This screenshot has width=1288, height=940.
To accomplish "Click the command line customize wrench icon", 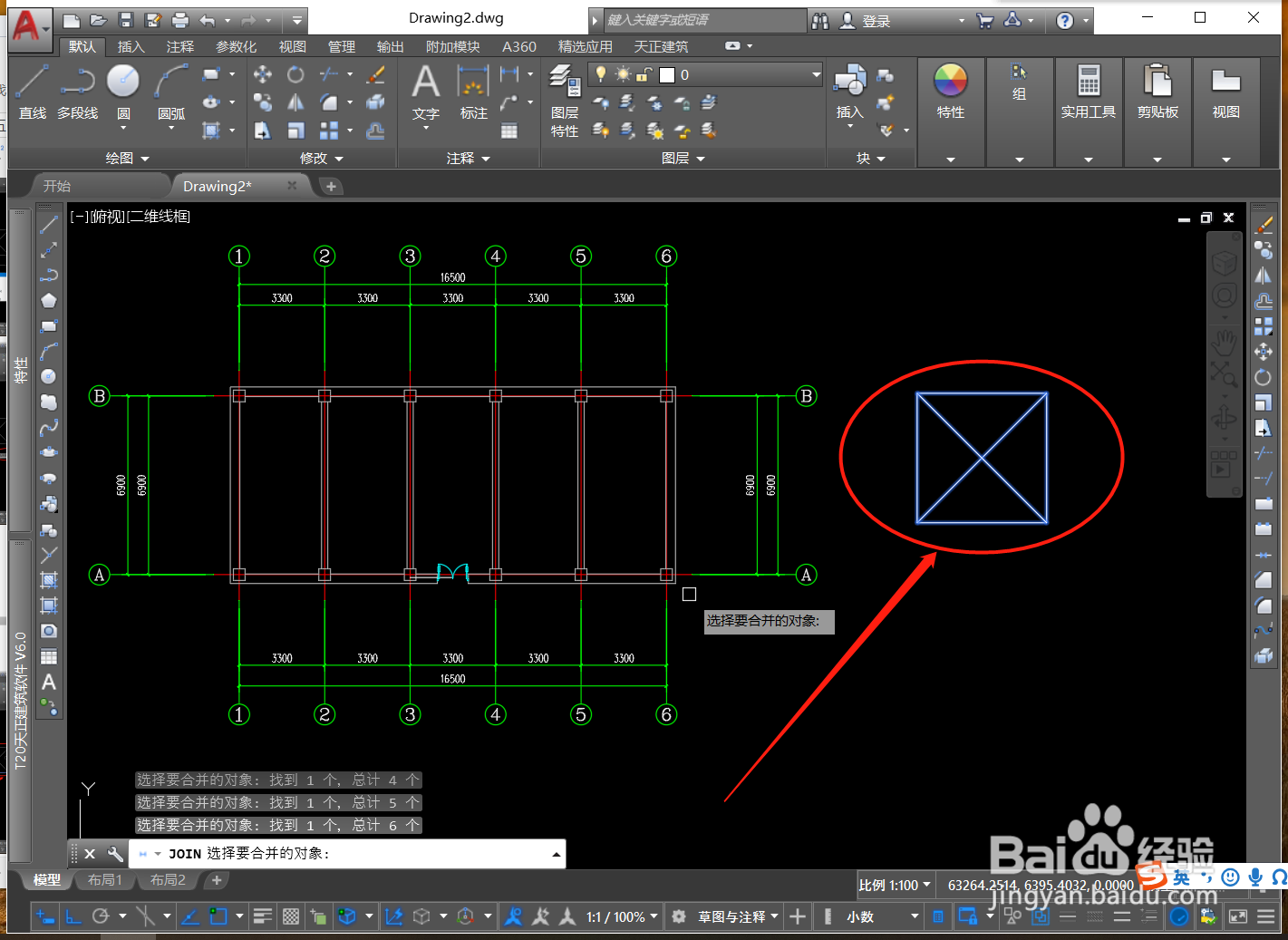I will 115,853.
